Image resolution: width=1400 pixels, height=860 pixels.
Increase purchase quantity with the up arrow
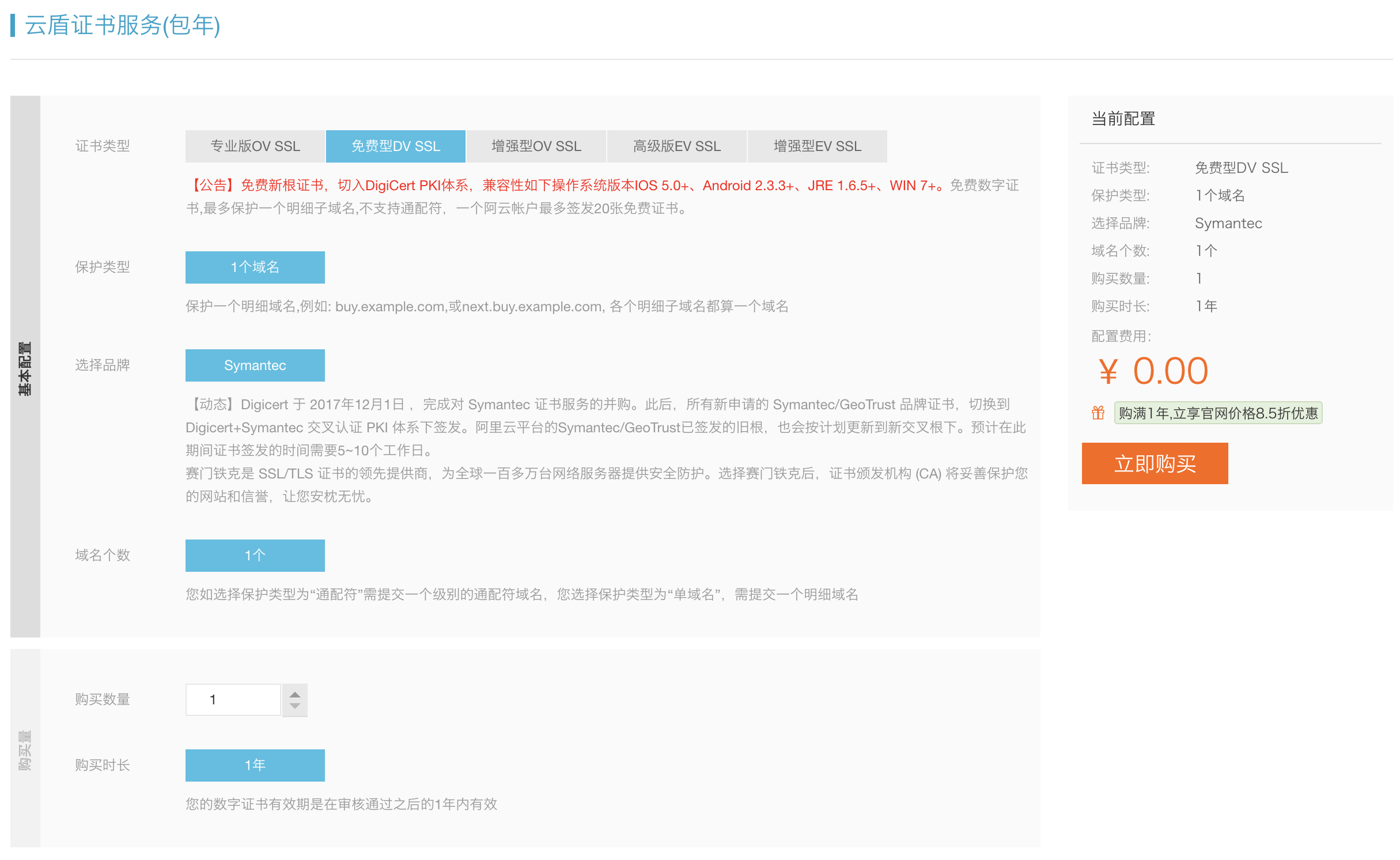point(295,694)
